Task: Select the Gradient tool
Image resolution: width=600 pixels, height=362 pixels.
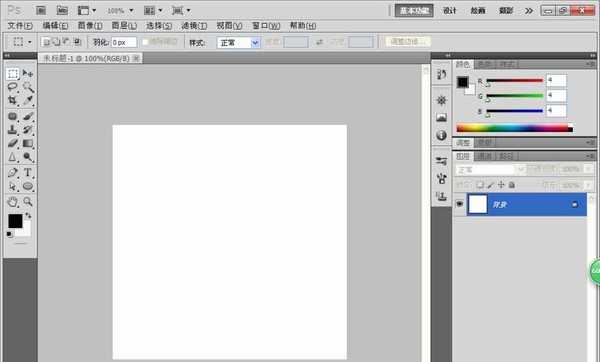Action: (28, 143)
